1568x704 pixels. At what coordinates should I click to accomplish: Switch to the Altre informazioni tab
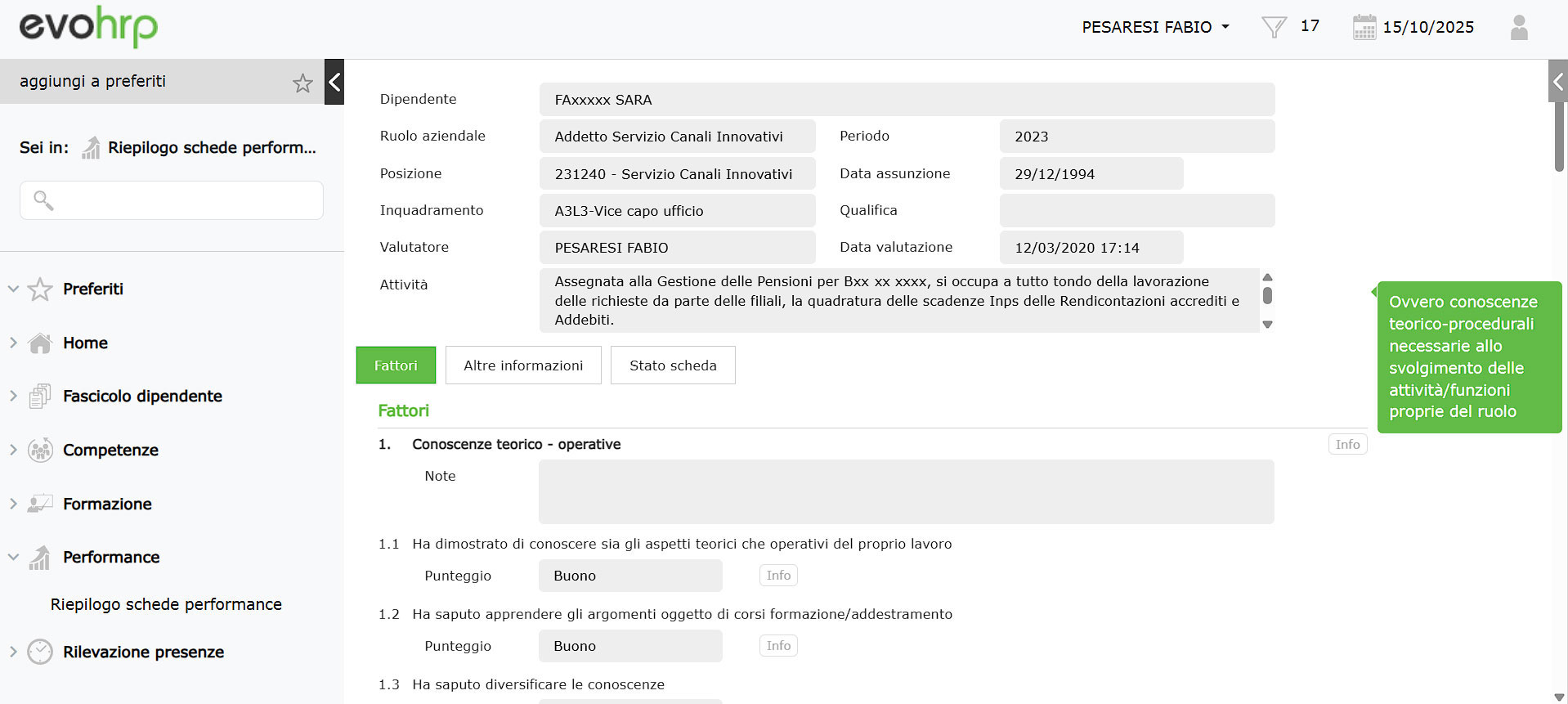pos(523,365)
